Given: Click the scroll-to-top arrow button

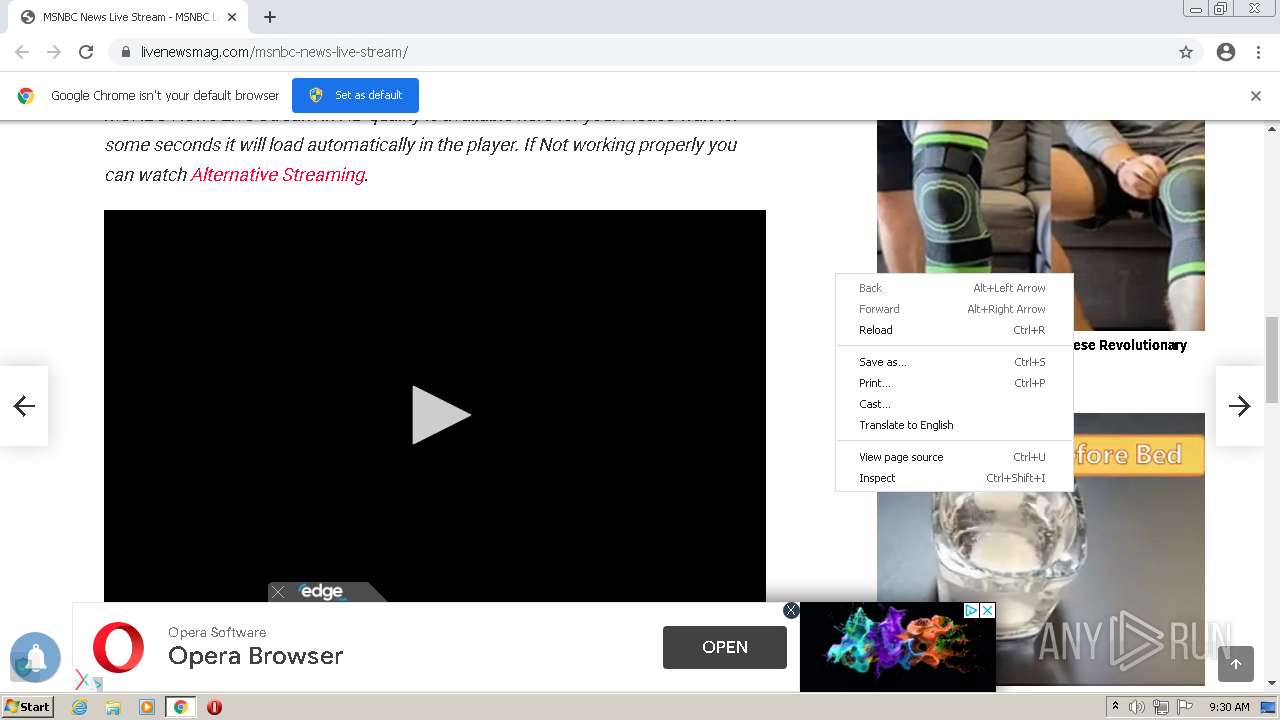Looking at the screenshot, I should 1236,664.
